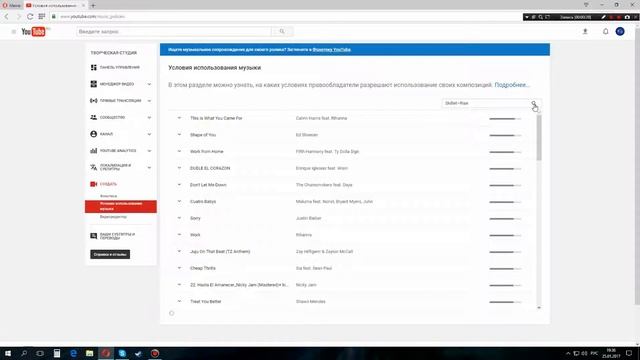
Task: Open a new browser tab with plus
Action: pyautogui.click(x=93, y=5)
